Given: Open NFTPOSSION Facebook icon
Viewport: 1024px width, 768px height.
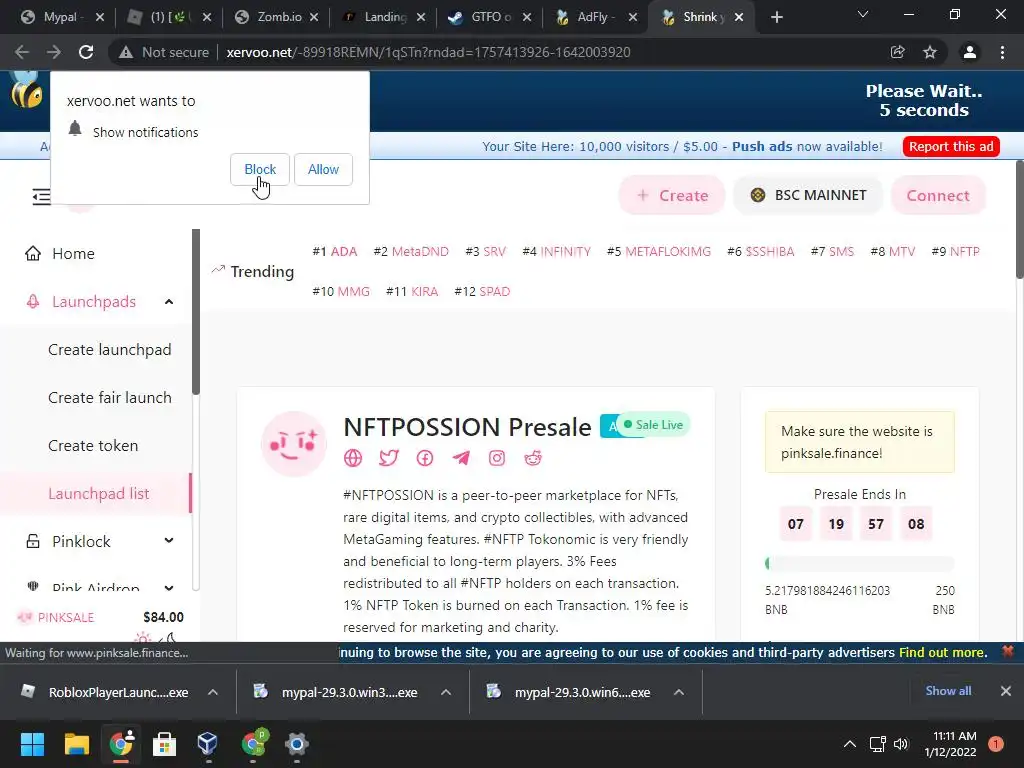Looking at the screenshot, I should pos(424,458).
